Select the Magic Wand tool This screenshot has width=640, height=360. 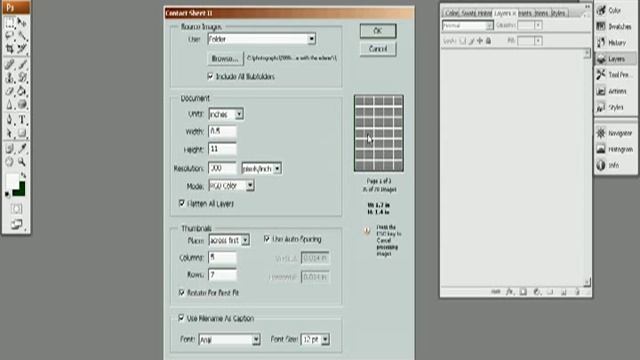22,36
